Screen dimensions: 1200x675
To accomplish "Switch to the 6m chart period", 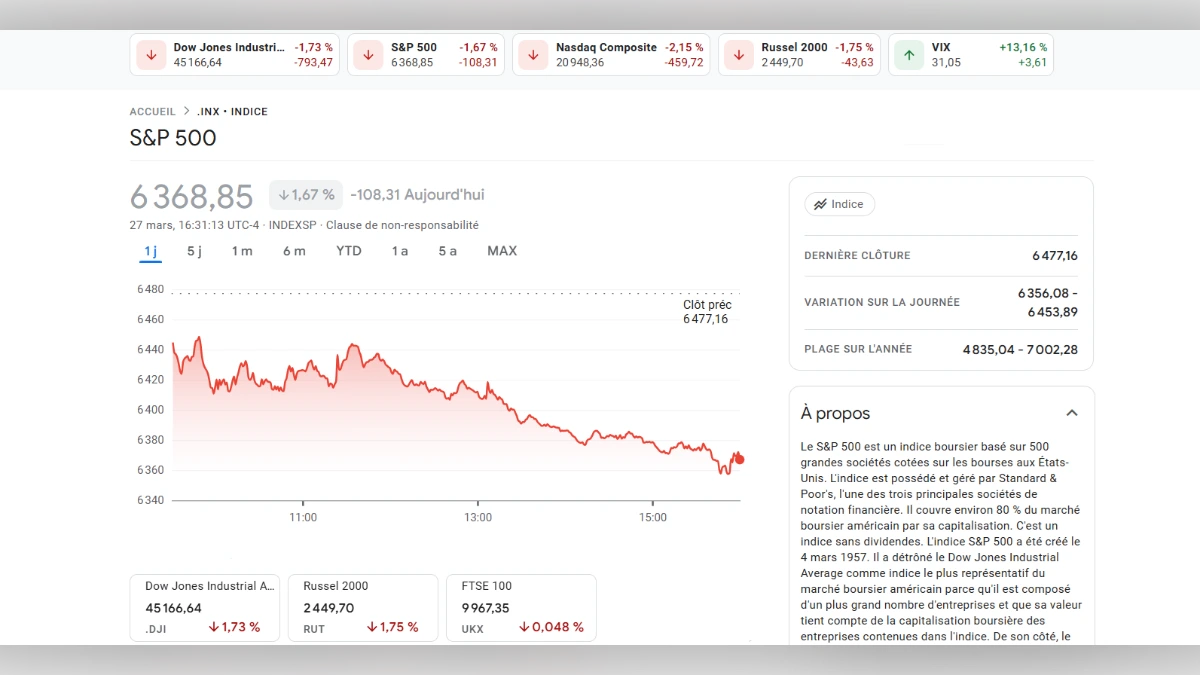I will (x=294, y=251).
